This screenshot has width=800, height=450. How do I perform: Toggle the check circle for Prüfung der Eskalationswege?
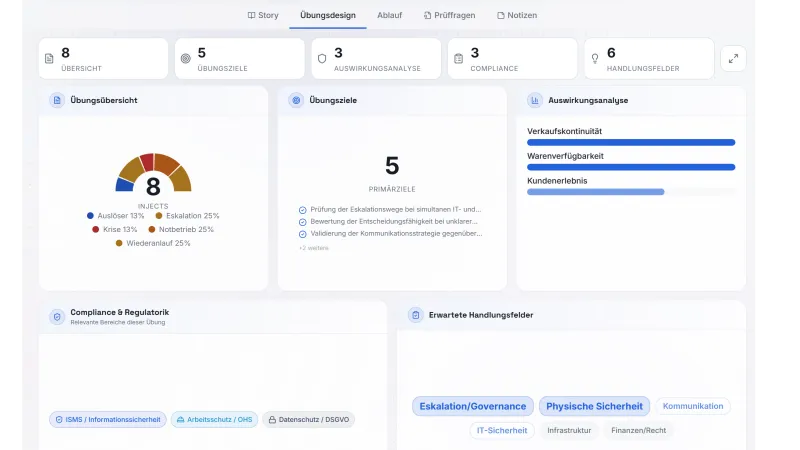tap(303, 210)
